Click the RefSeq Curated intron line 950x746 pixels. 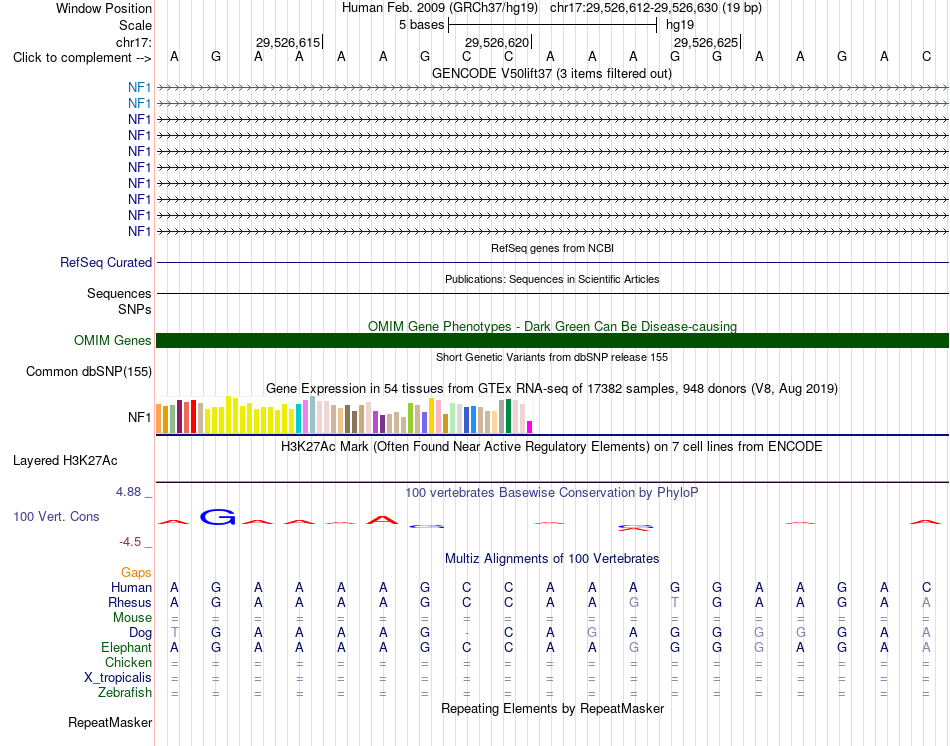click(552, 262)
